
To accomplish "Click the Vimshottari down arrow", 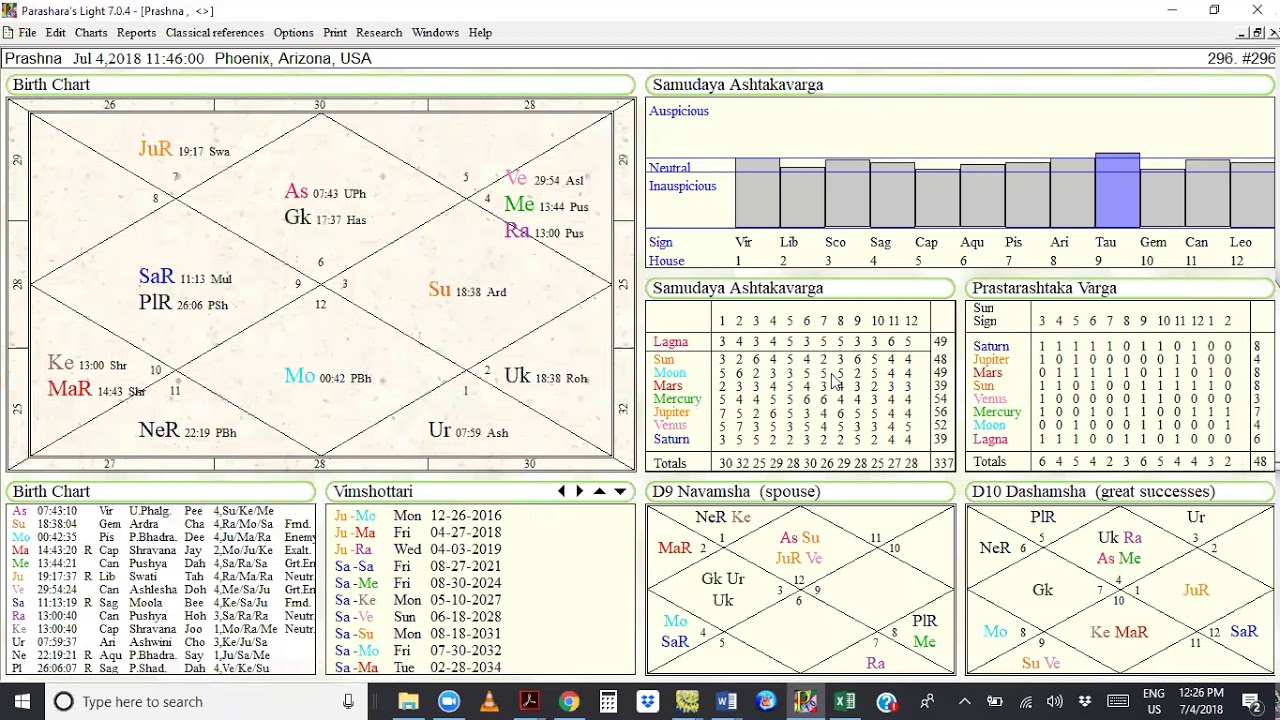I will pos(620,491).
